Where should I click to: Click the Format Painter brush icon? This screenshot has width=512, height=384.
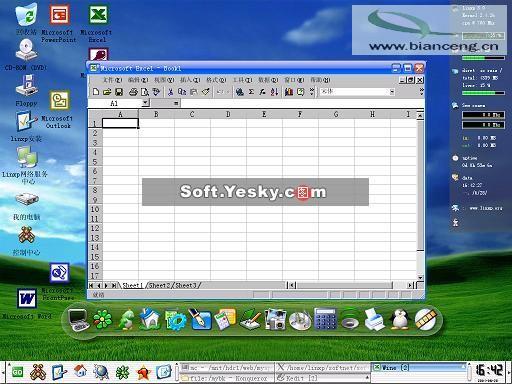[206, 92]
